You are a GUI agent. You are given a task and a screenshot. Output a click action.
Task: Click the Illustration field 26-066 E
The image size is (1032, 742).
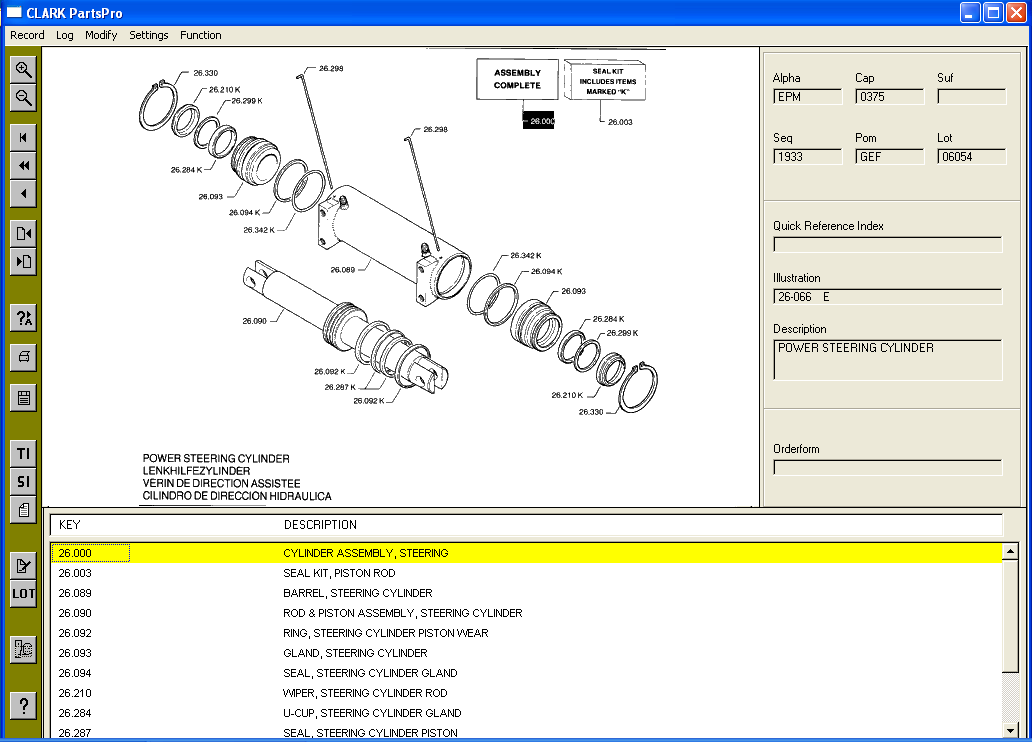(888, 297)
